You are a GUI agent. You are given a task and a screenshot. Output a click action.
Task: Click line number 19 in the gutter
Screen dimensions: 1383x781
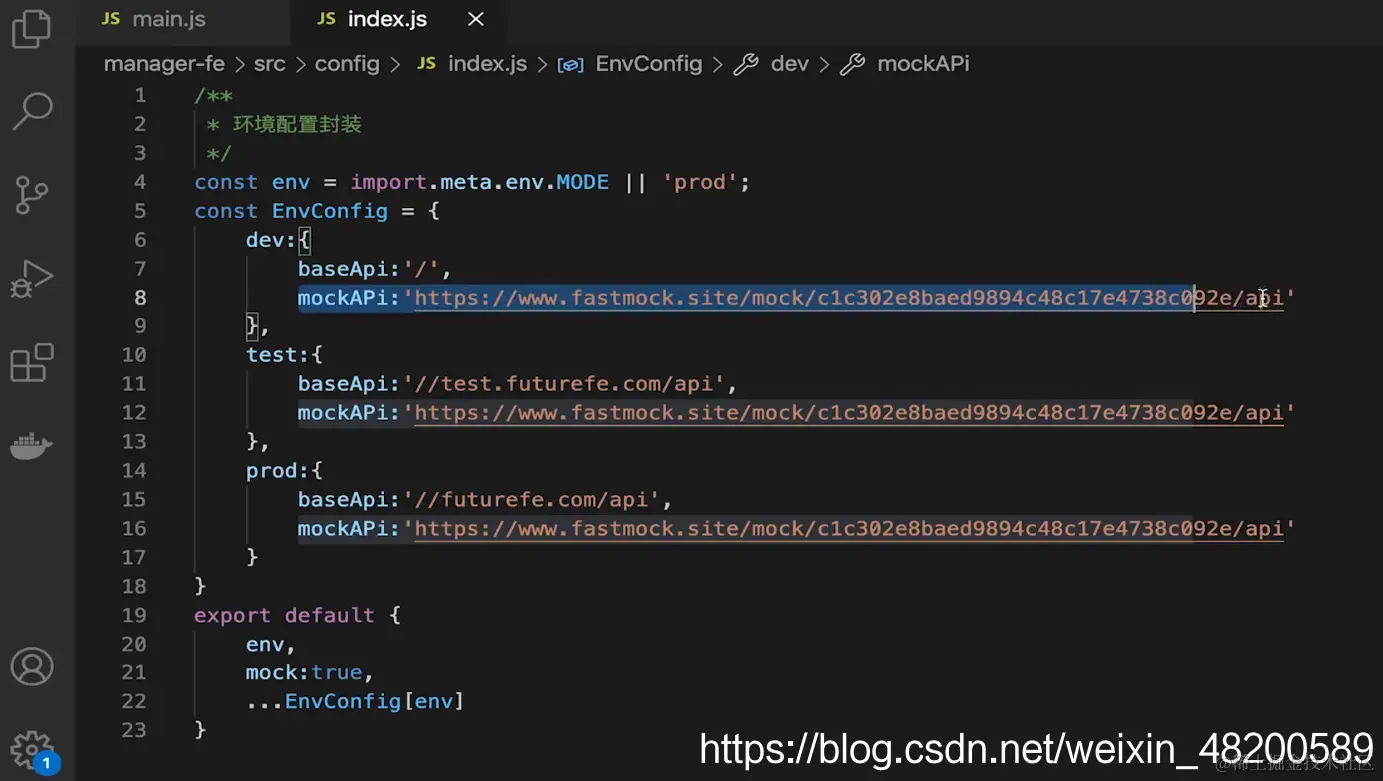tap(134, 615)
